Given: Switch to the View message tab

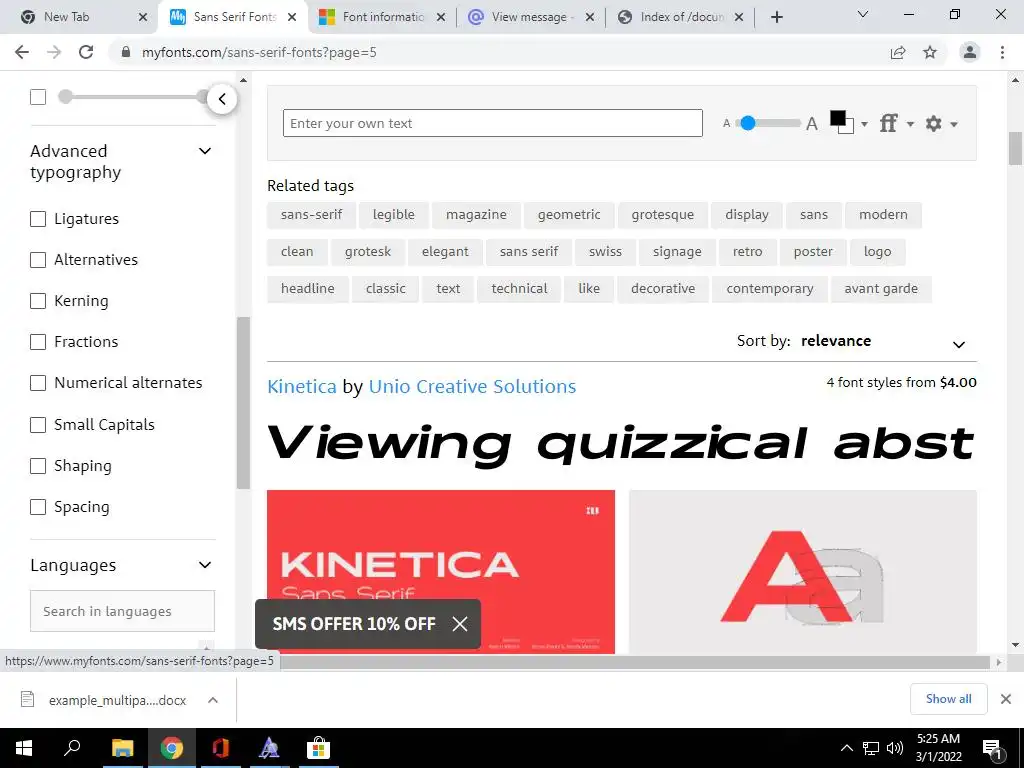Looking at the screenshot, I should click(x=530, y=17).
